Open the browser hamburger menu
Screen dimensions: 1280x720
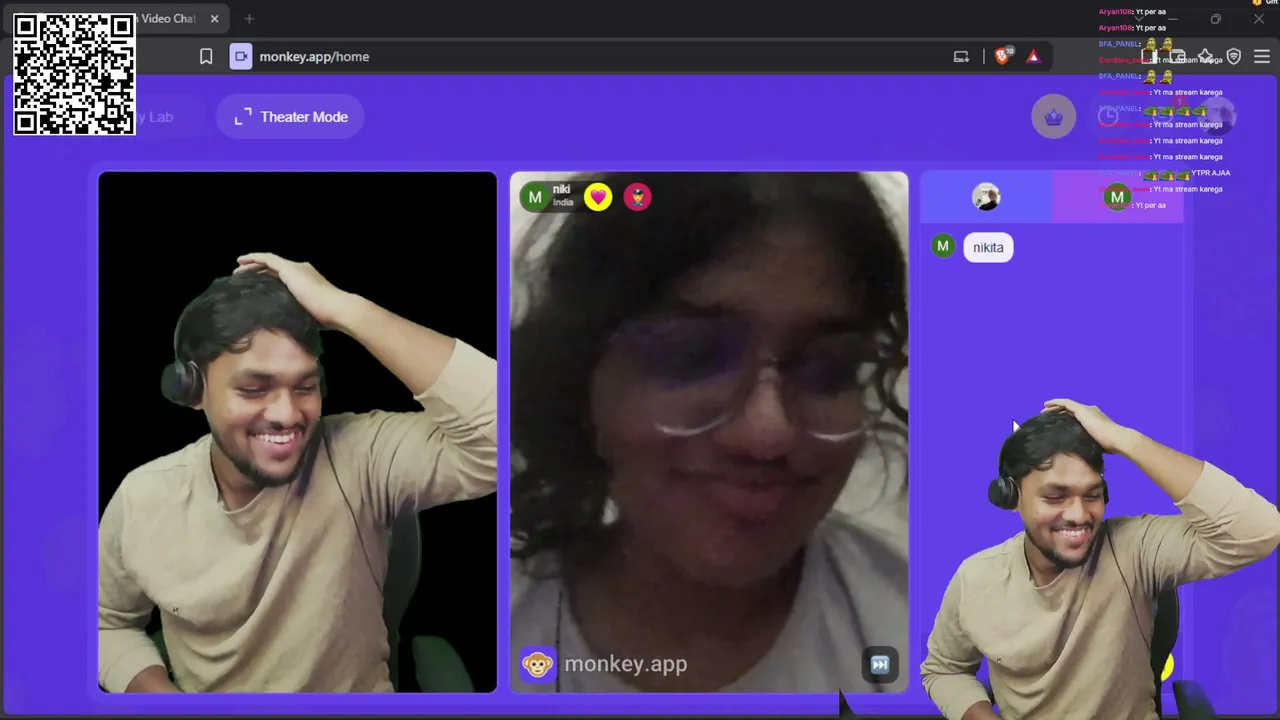(1262, 57)
